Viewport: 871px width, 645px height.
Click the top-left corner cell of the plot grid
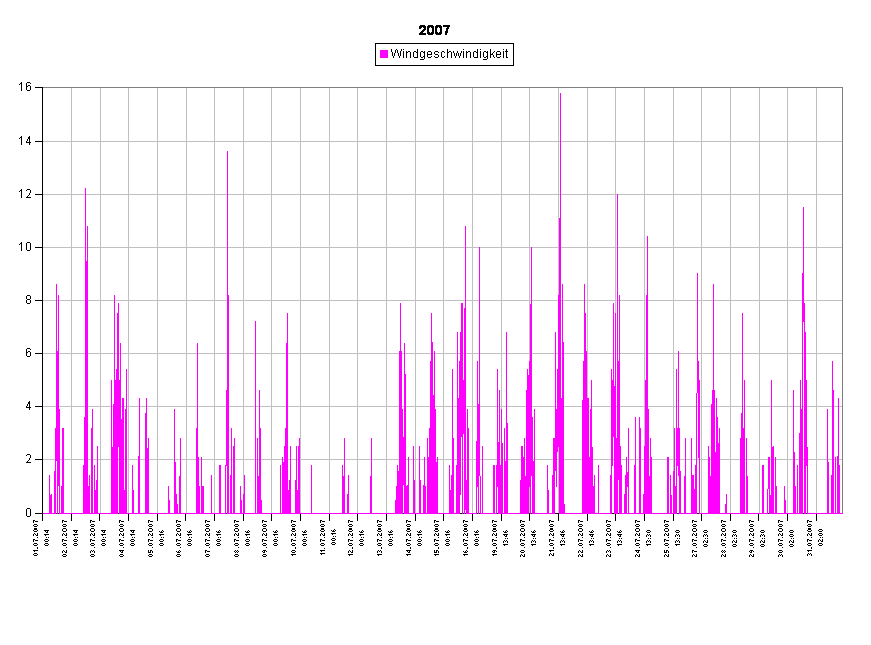(57, 114)
